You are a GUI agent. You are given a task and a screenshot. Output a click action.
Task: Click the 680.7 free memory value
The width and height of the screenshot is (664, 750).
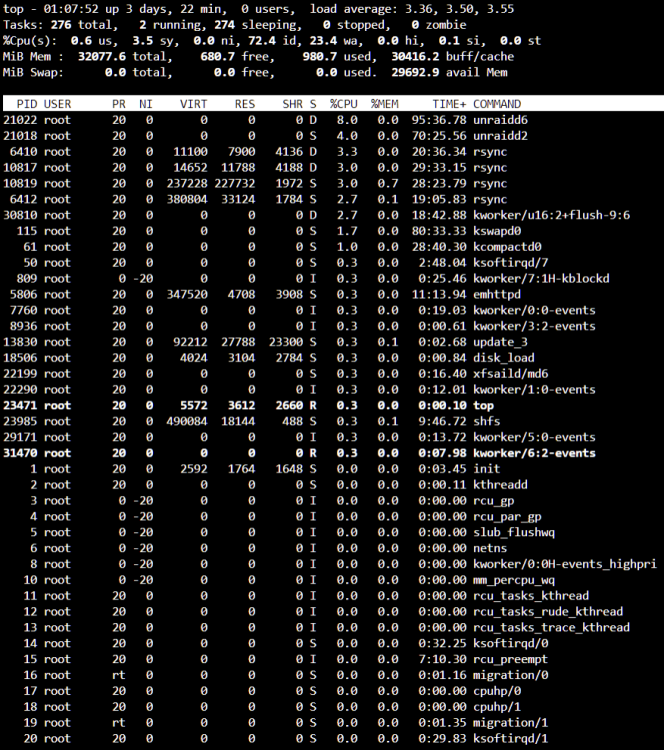[218, 56]
